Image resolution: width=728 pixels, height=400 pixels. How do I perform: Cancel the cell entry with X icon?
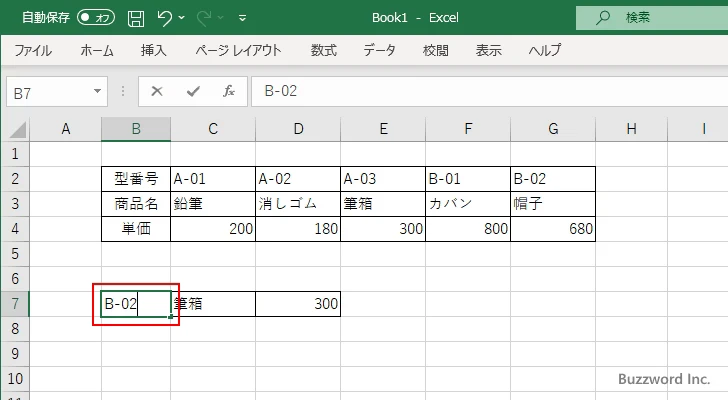(157, 91)
